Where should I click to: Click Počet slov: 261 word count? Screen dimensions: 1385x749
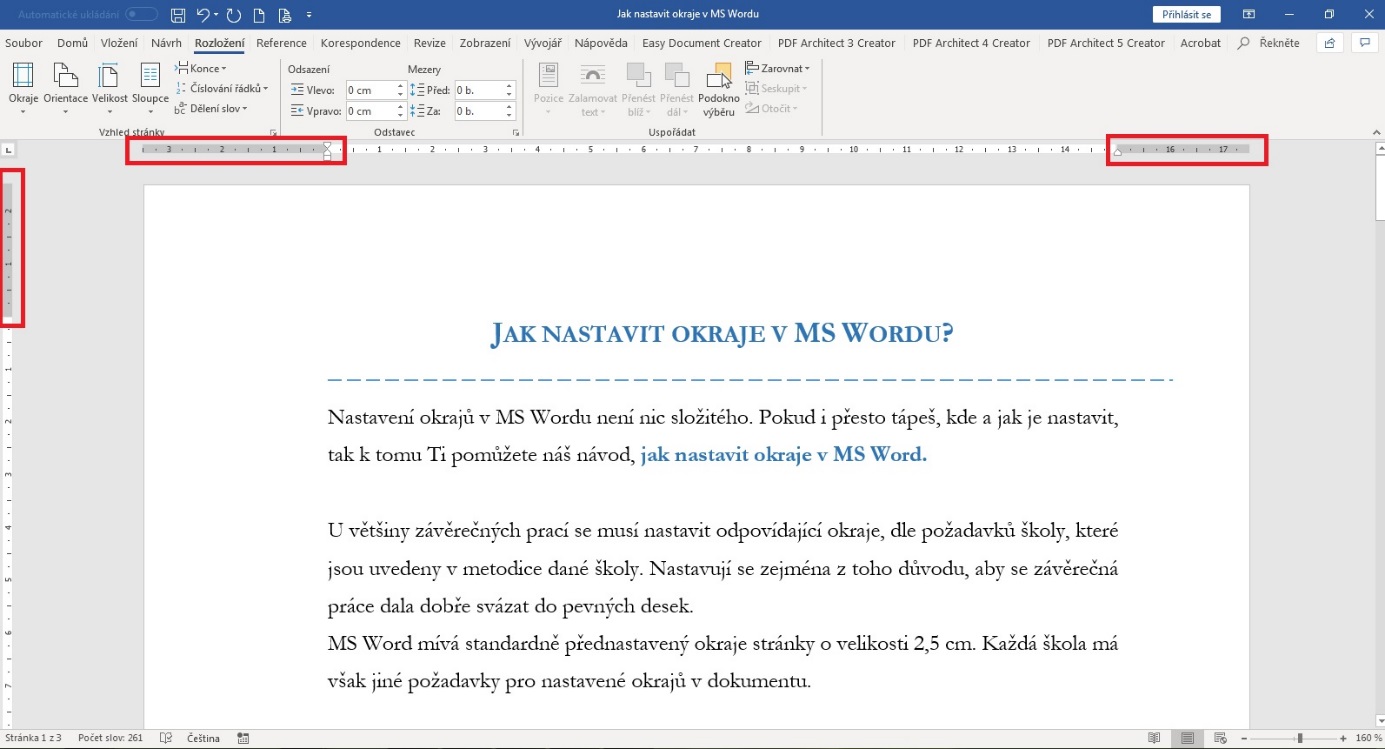[111, 738]
